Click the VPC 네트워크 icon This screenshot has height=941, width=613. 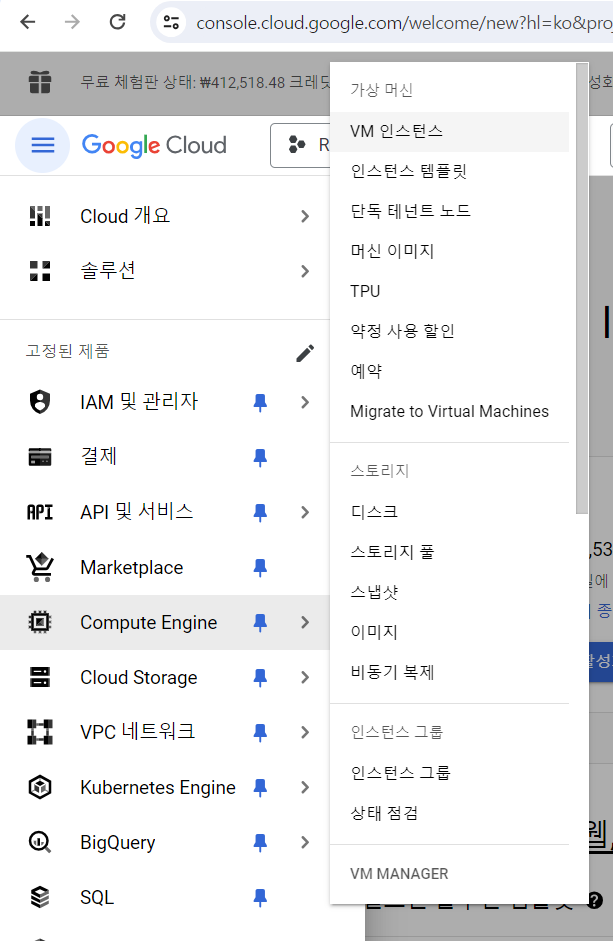[x=40, y=732]
